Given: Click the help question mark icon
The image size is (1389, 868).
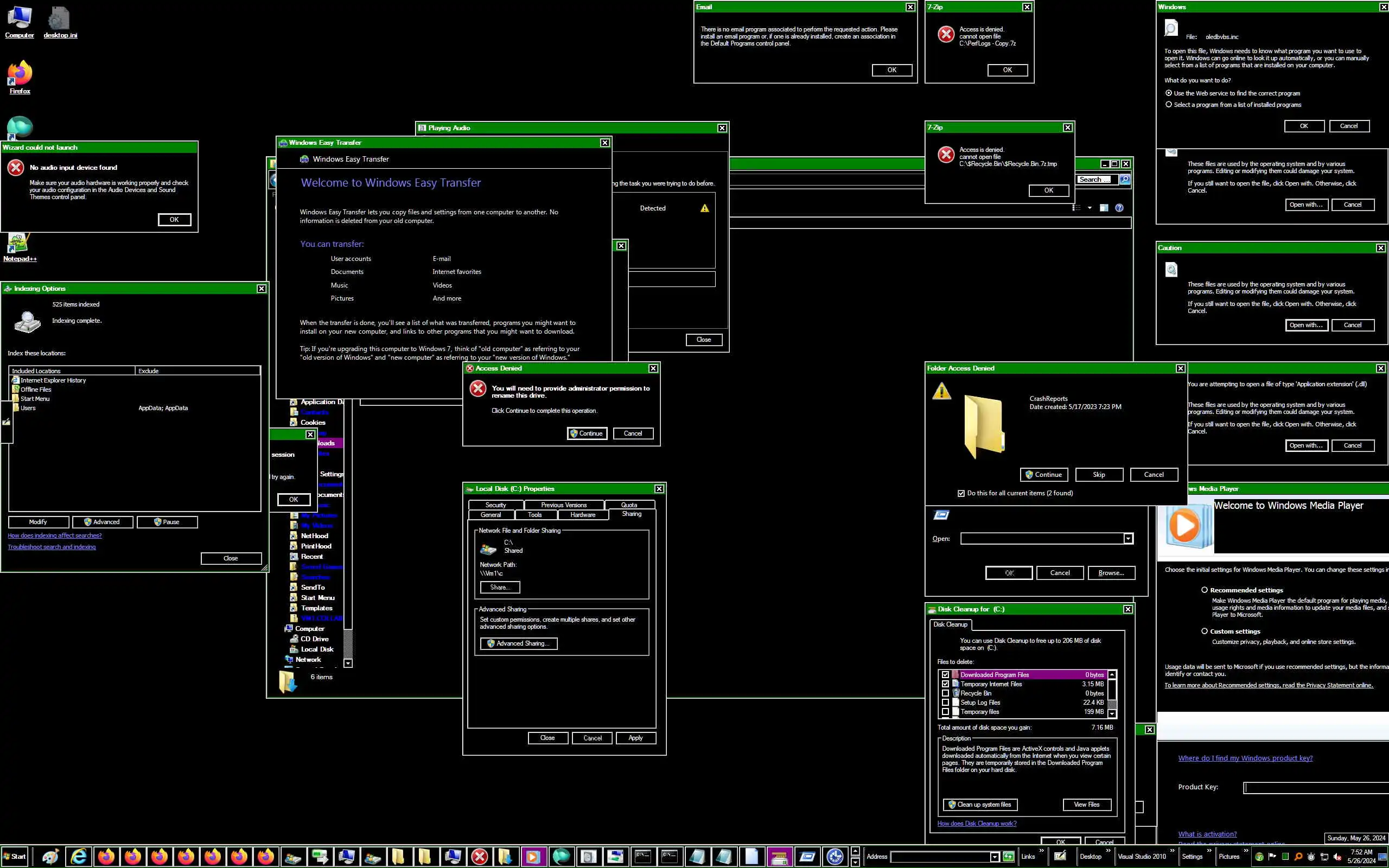Looking at the screenshot, I should click(x=1119, y=208).
